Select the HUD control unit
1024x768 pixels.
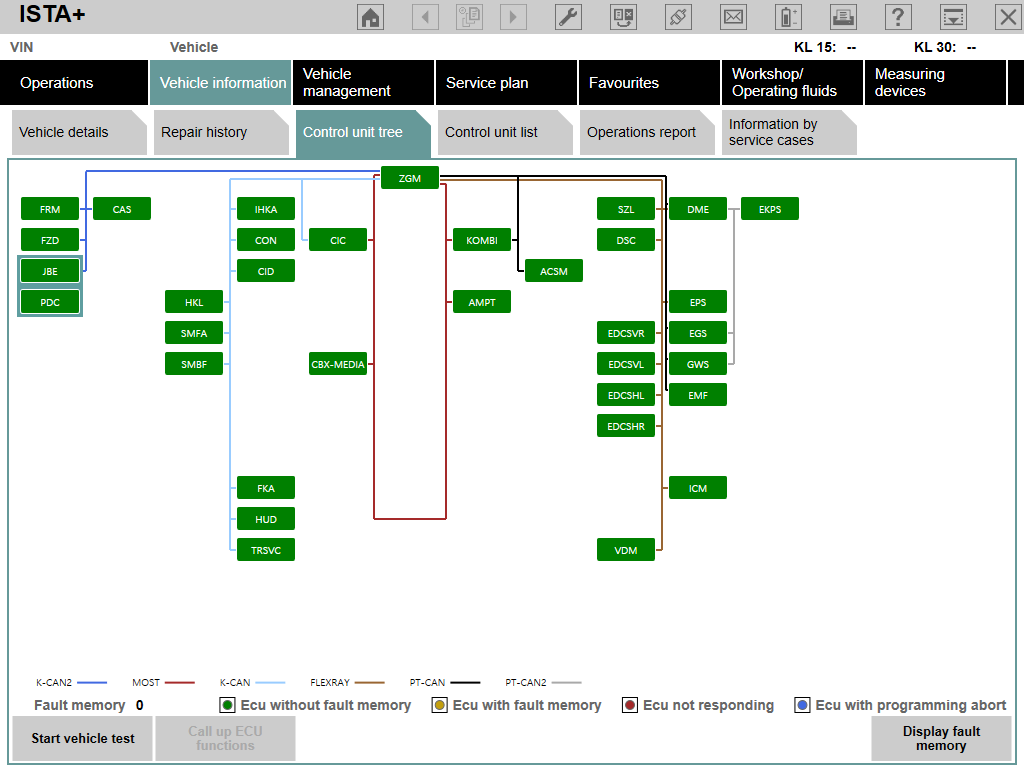(x=266, y=519)
